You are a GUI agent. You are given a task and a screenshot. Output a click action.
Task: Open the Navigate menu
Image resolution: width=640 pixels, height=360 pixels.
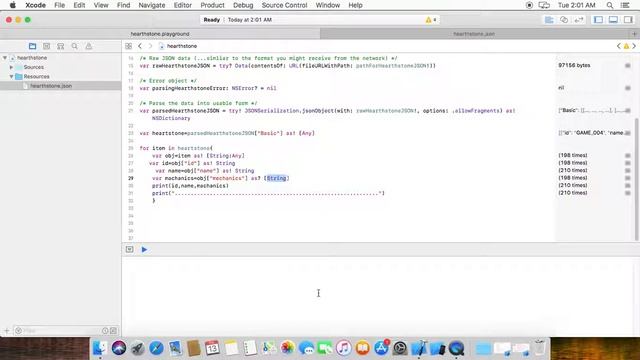pos(151,5)
